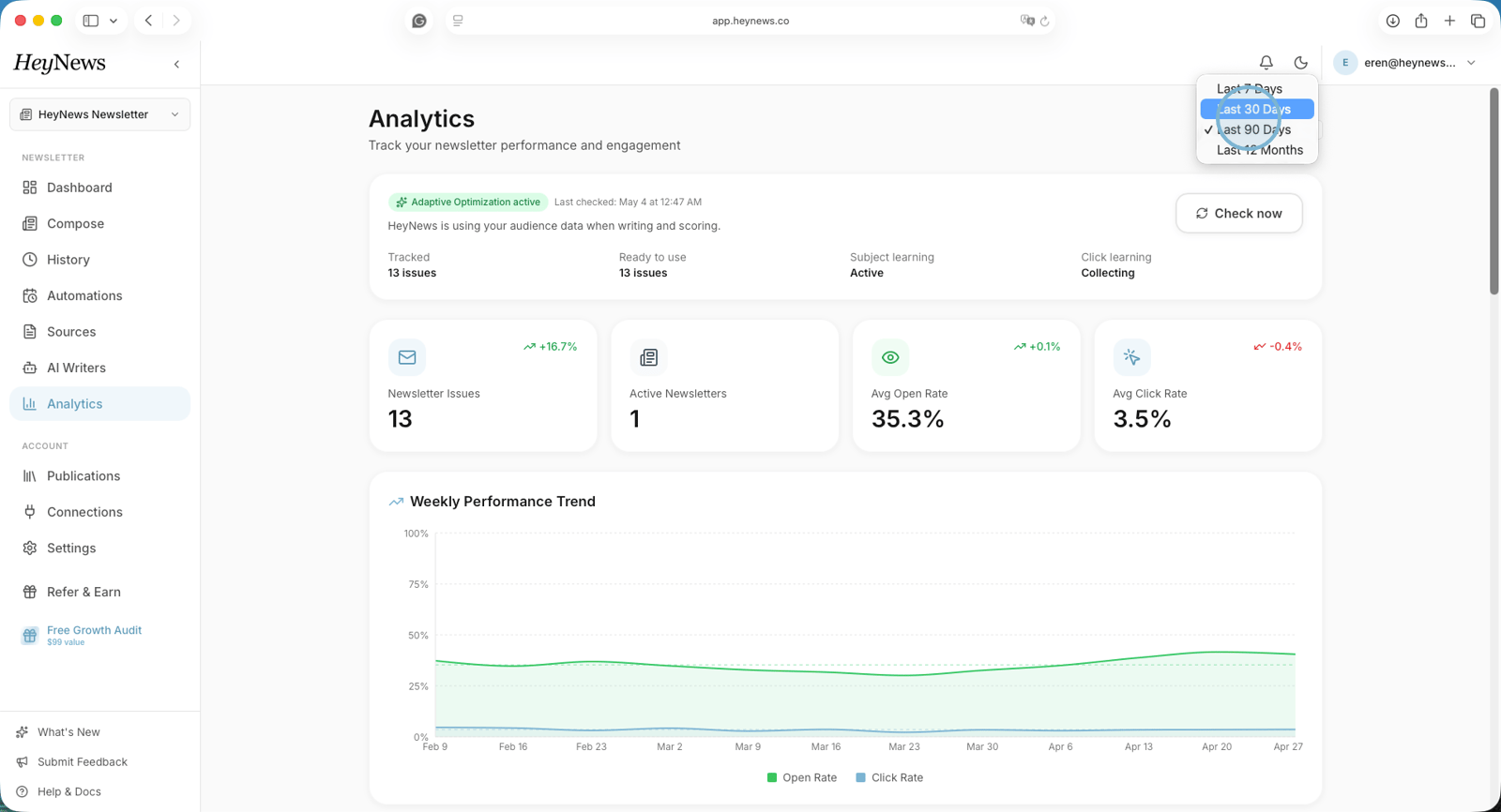1501x812 pixels.
Task: Expand the HeyNews Newsletter selector
Action: coord(99,114)
